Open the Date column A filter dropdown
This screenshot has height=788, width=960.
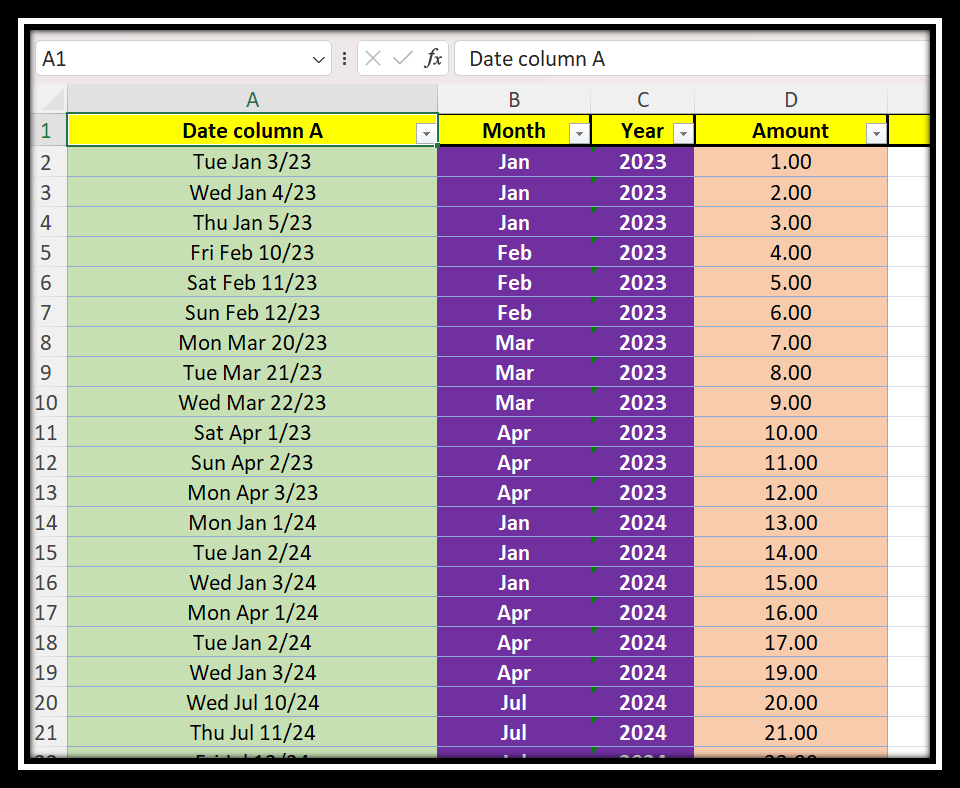coord(426,133)
